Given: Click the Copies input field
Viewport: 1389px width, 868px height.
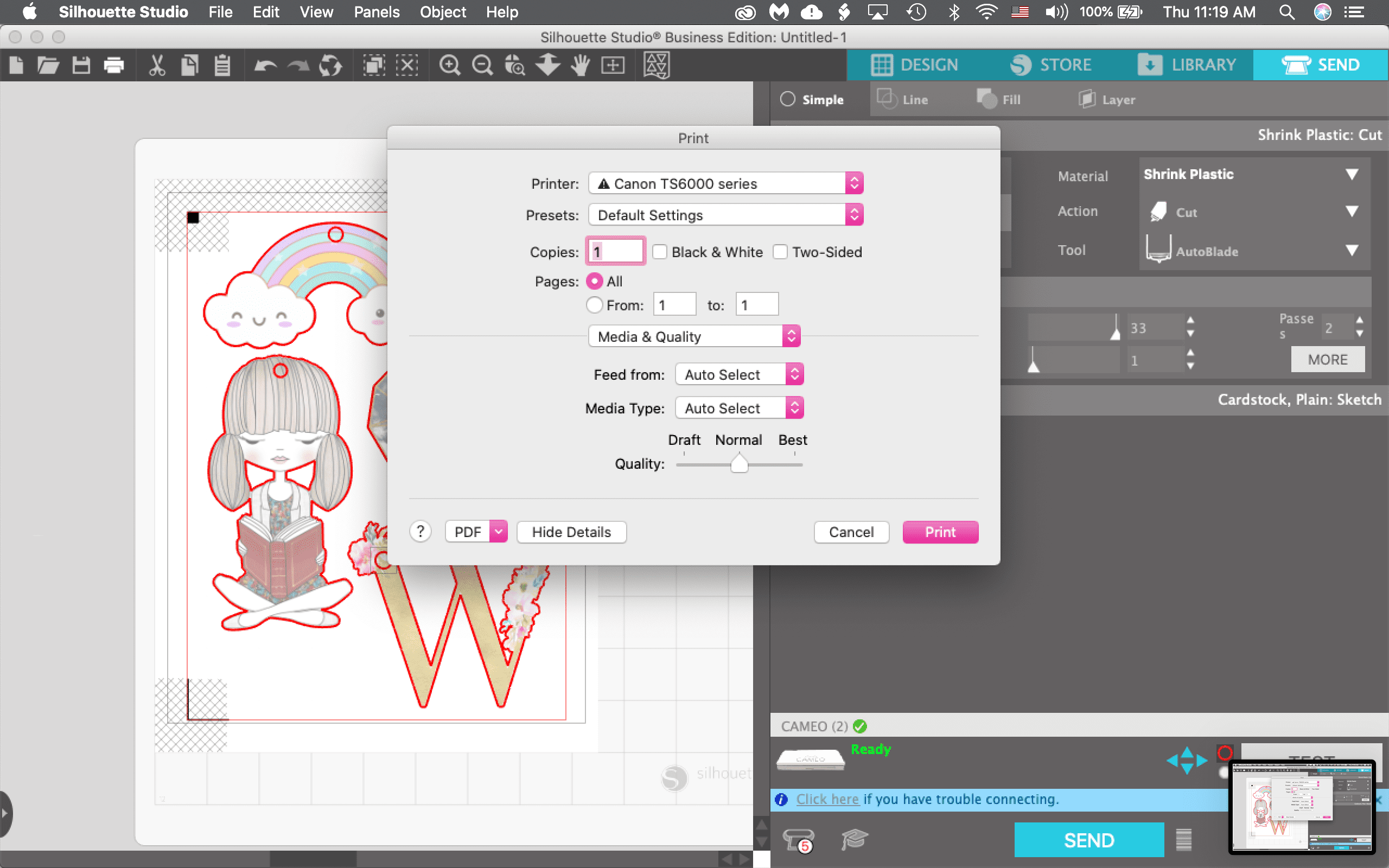Looking at the screenshot, I should pyautogui.click(x=615, y=252).
